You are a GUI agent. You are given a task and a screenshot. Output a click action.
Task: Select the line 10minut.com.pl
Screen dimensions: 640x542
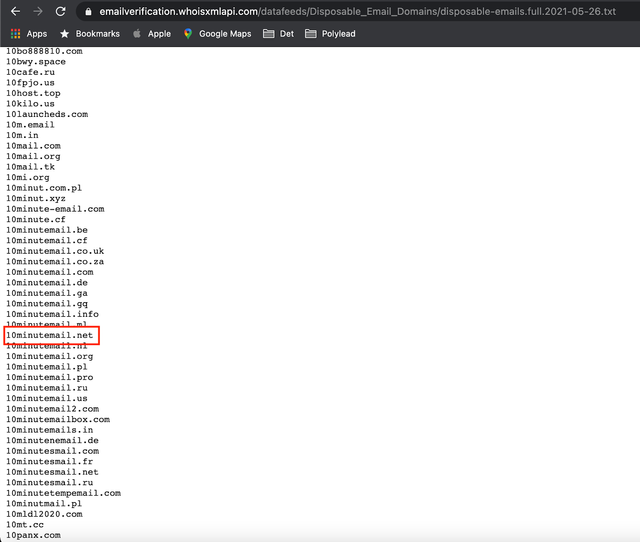point(44,188)
